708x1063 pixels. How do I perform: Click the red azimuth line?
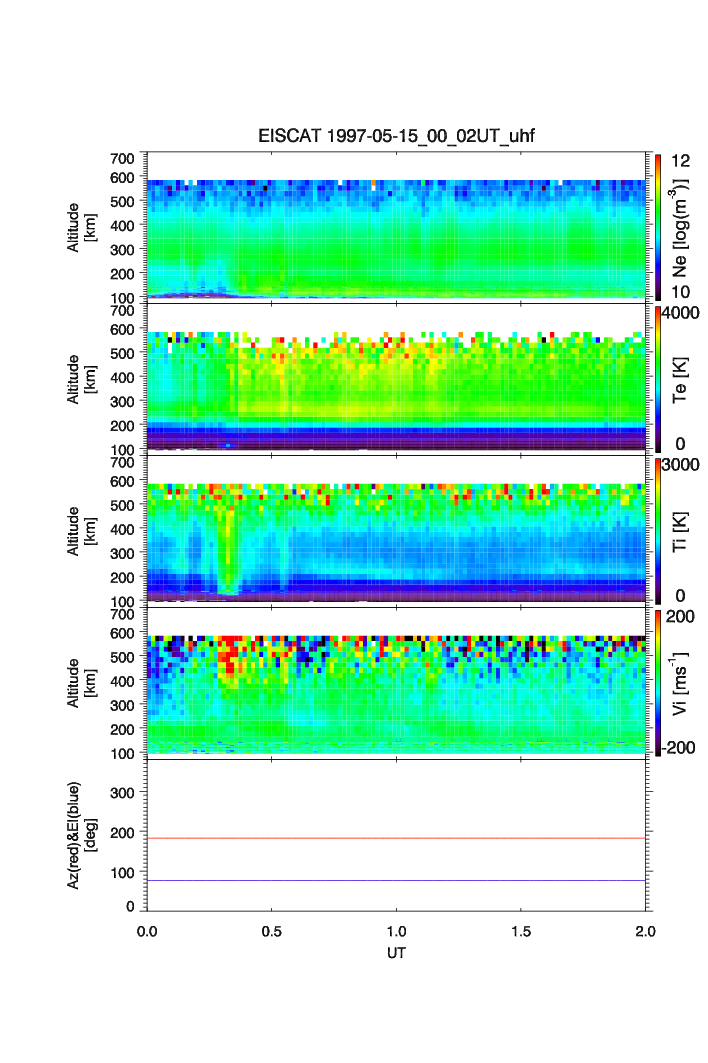point(396,839)
